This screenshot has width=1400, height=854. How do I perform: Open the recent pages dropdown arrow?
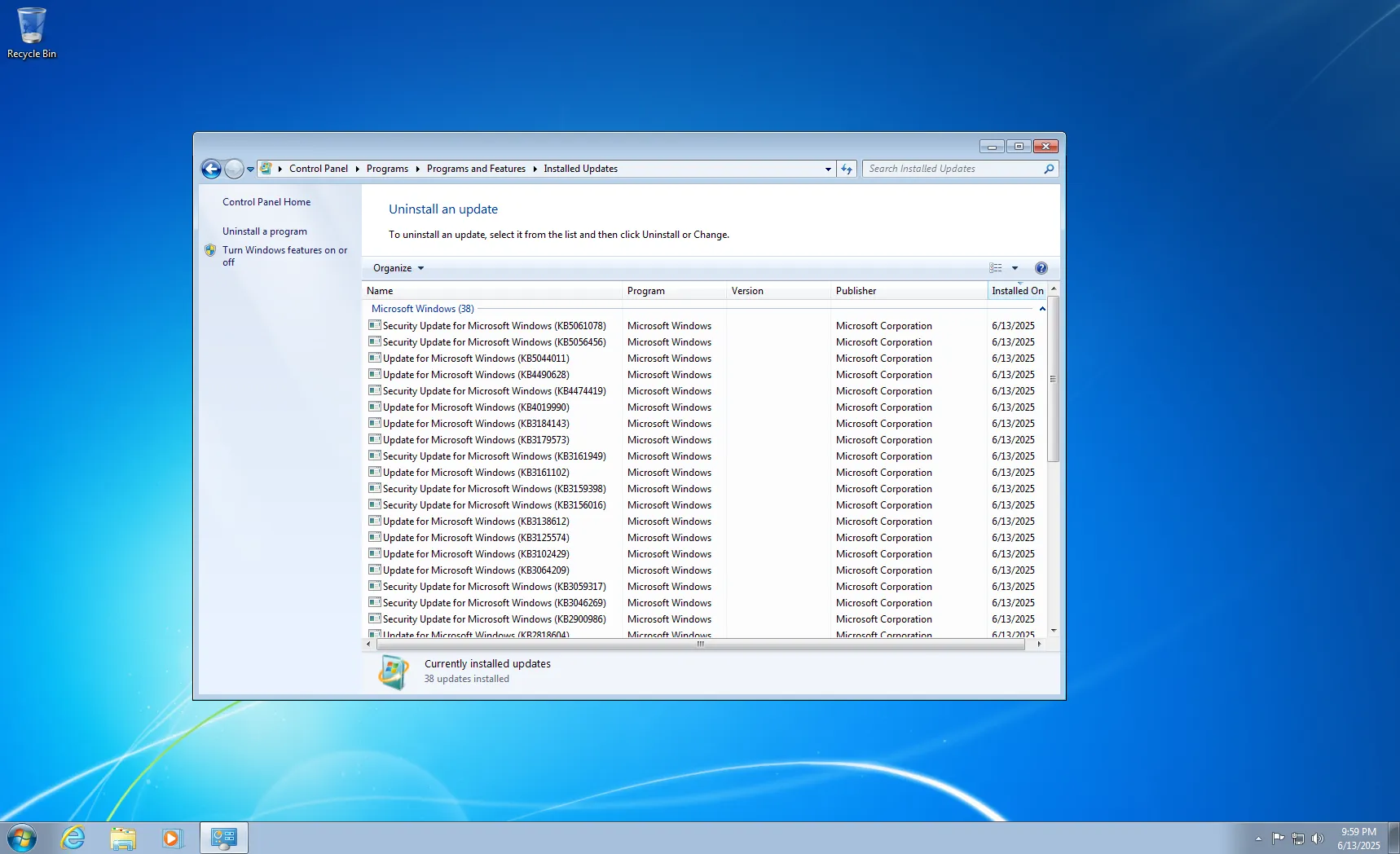tap(251, 169)
